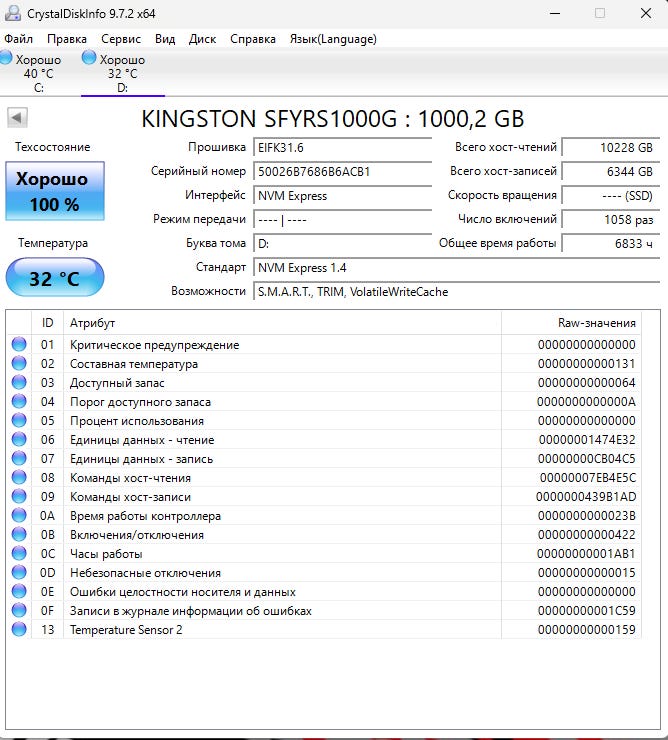The height and width of the screenshot is (740, 668).
Task: Click the Атрибут column header
Action: tap(282, 323)
